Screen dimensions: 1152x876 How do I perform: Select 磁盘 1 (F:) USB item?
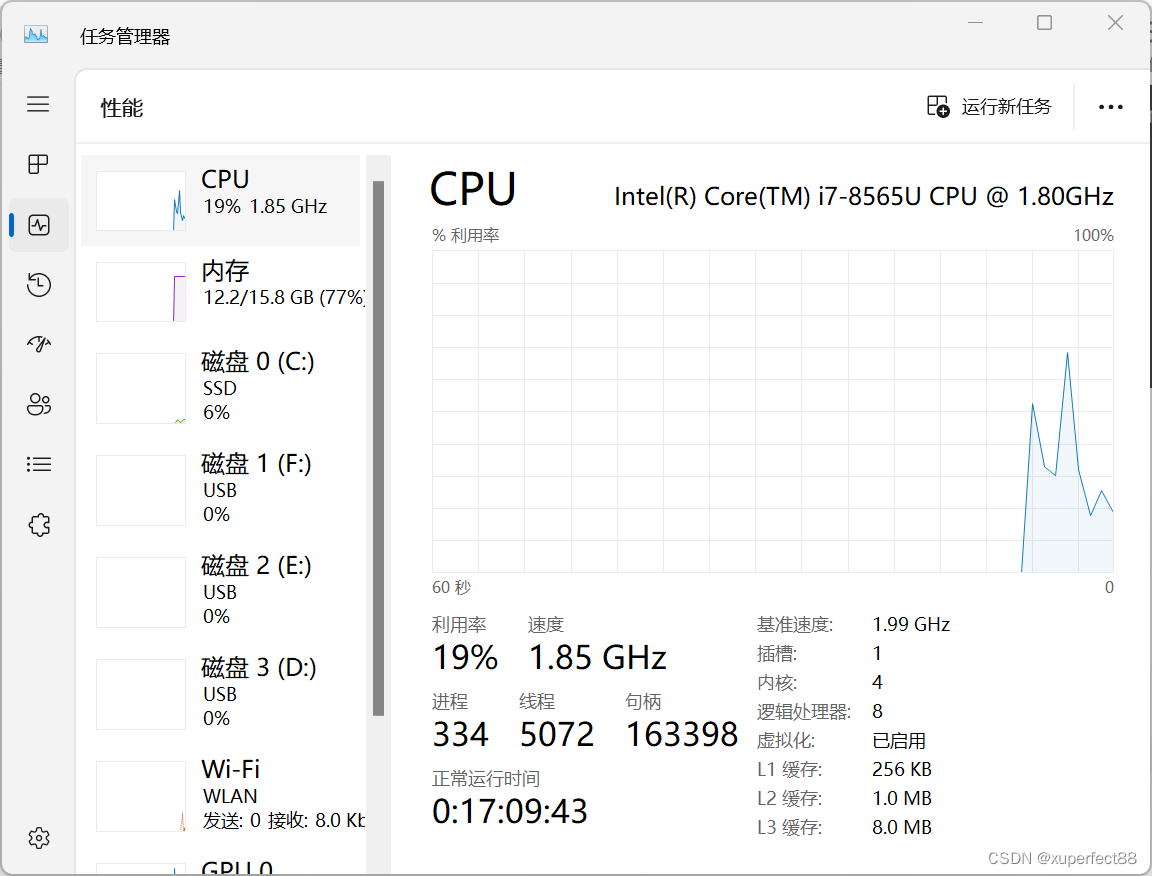pyautogui.click(x=220, y=490)
